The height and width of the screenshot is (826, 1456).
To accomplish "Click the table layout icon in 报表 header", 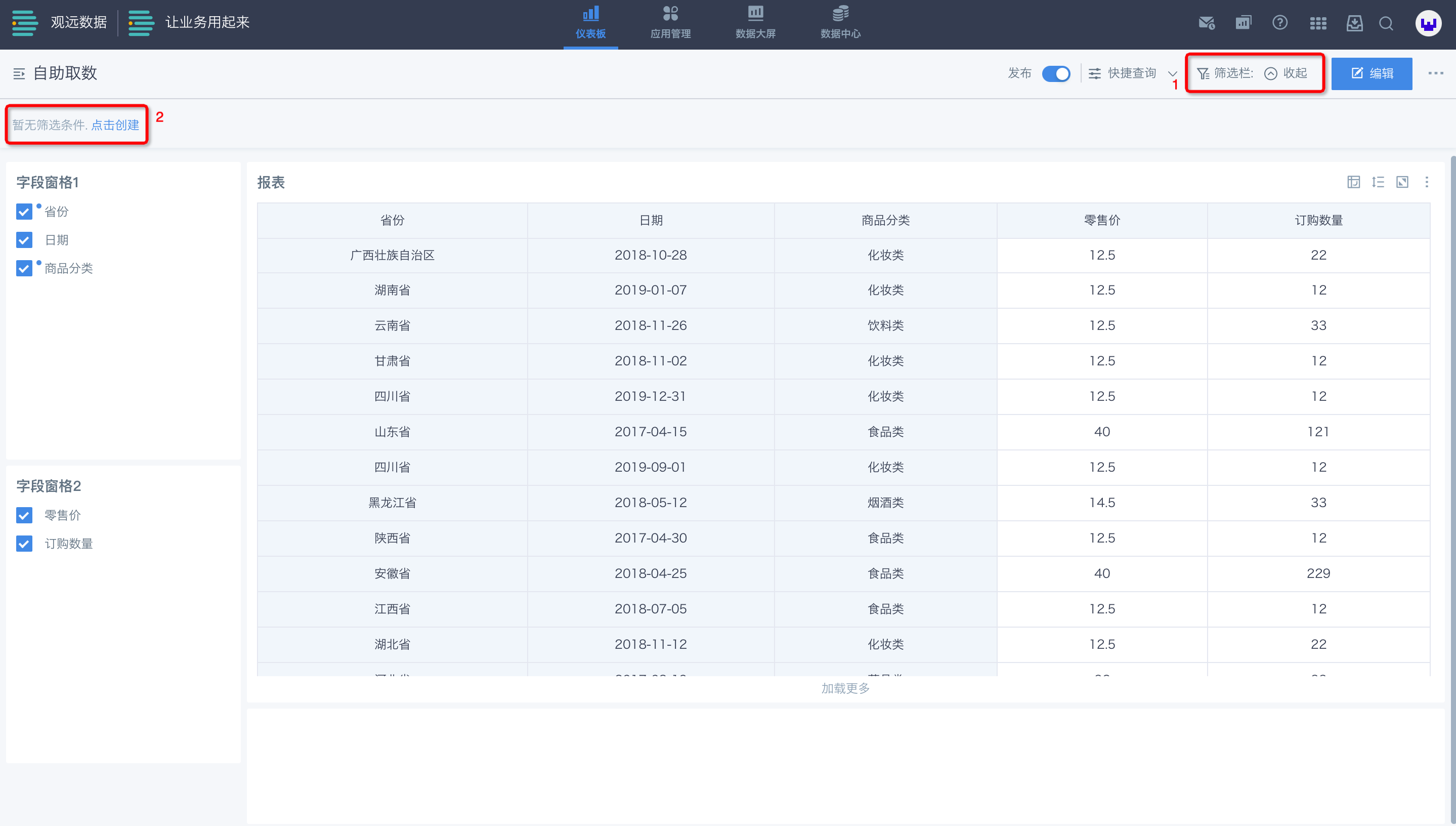I will 1353,182.
